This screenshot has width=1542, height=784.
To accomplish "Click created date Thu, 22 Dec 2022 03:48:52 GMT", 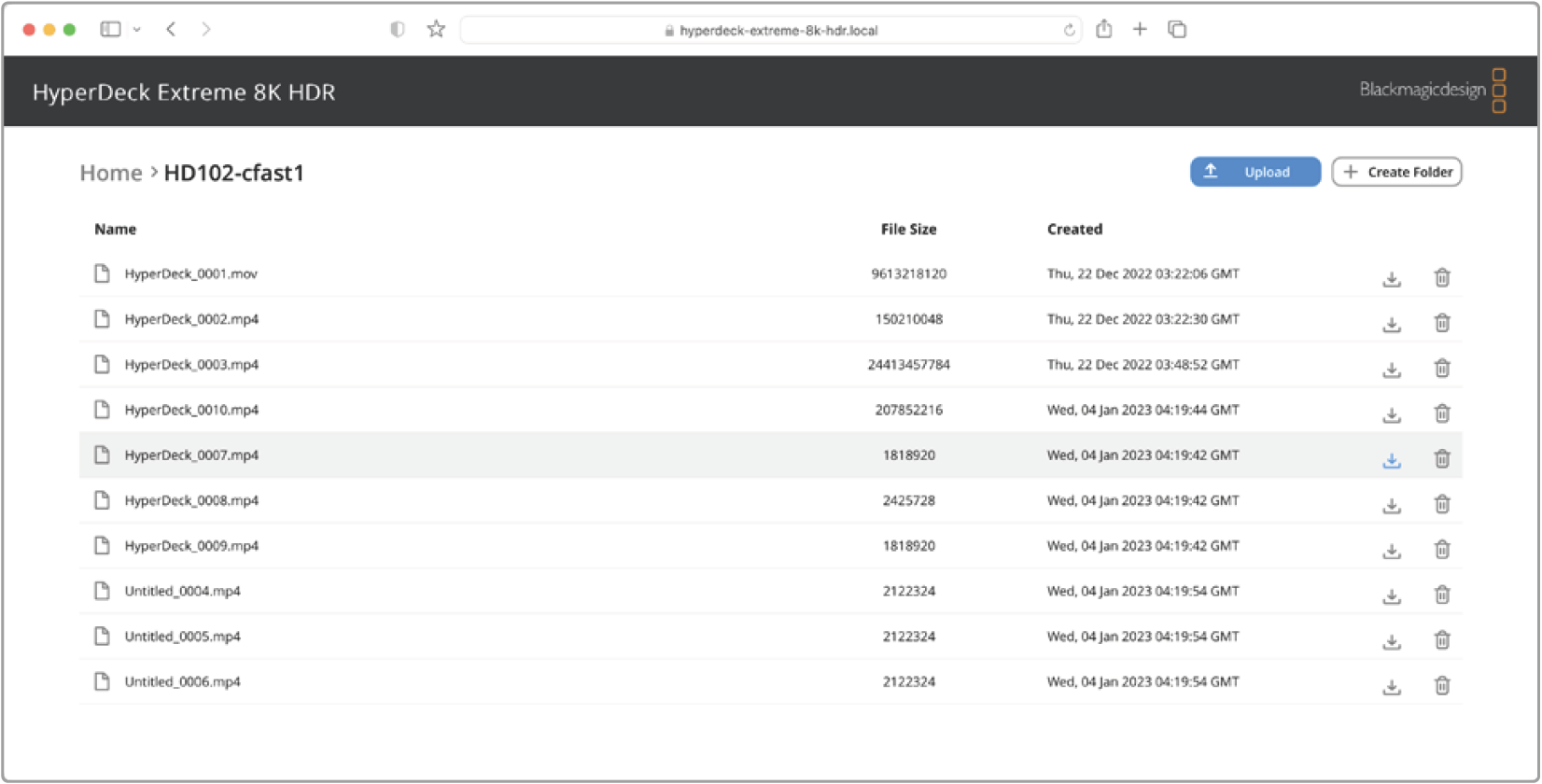I will [1143, 364].
